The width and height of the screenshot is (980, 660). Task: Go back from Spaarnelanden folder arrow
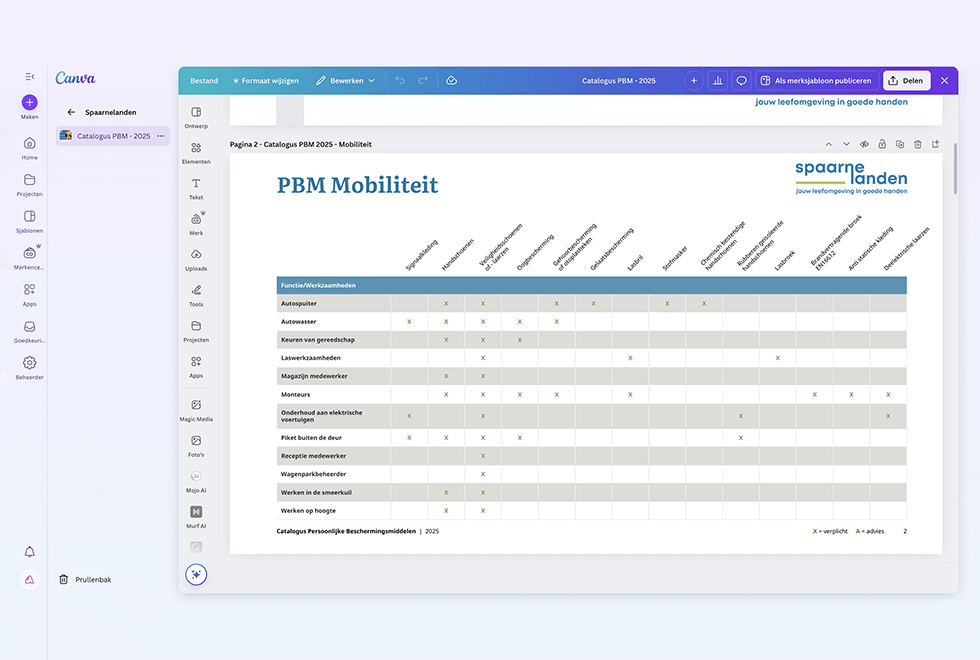pos(71,112)
